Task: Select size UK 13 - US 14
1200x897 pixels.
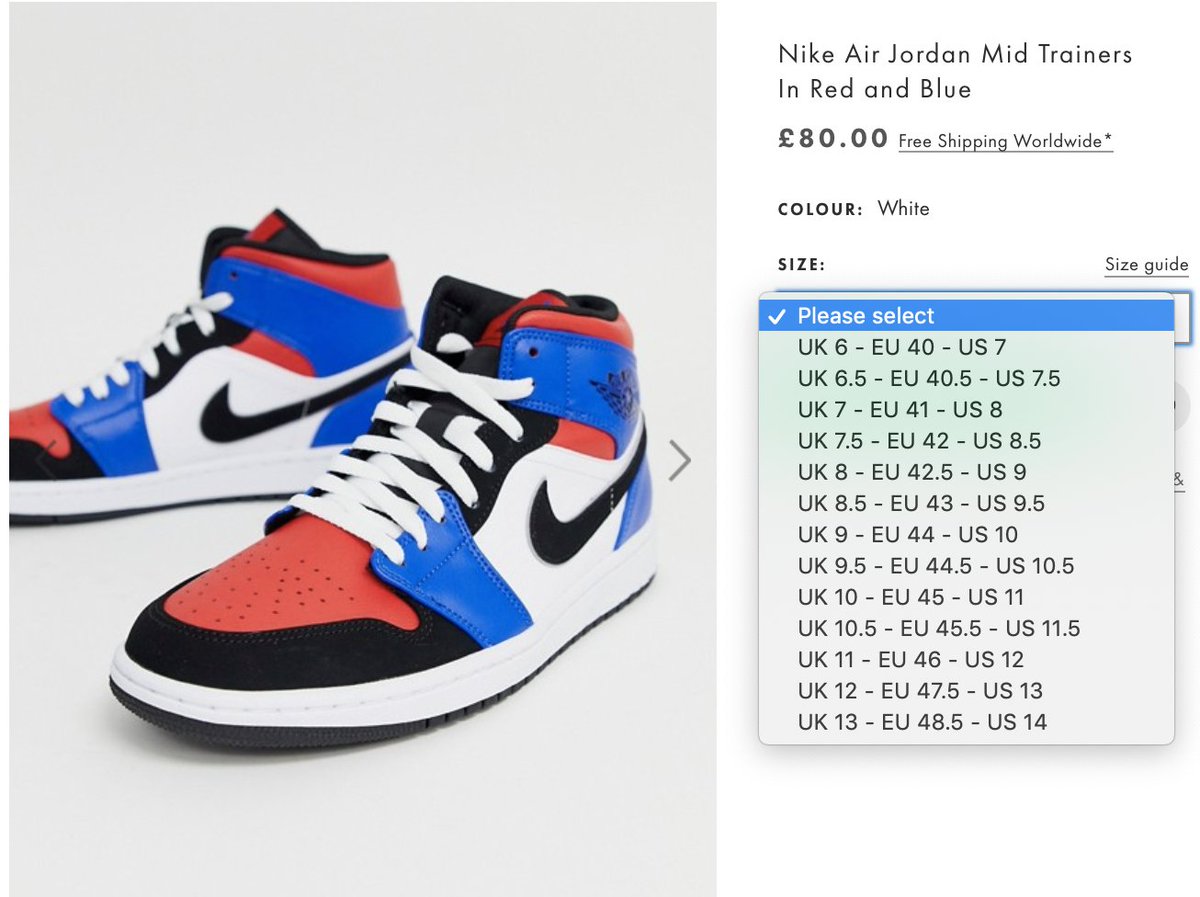Action: coord(966,722)
